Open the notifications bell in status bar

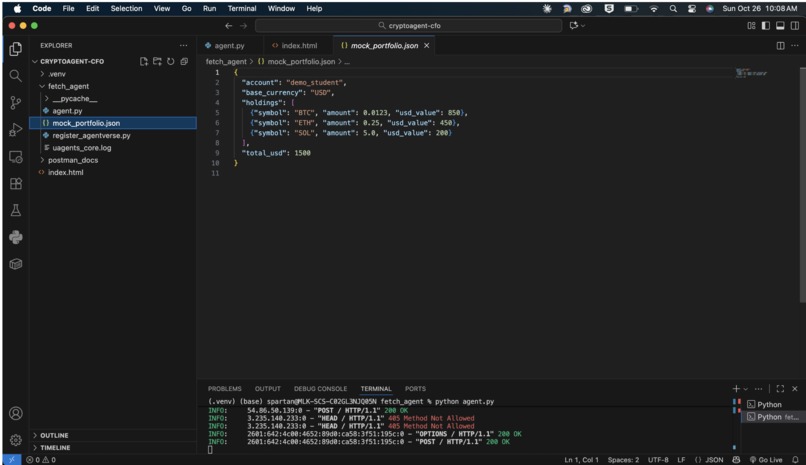(x=795, y=460)
